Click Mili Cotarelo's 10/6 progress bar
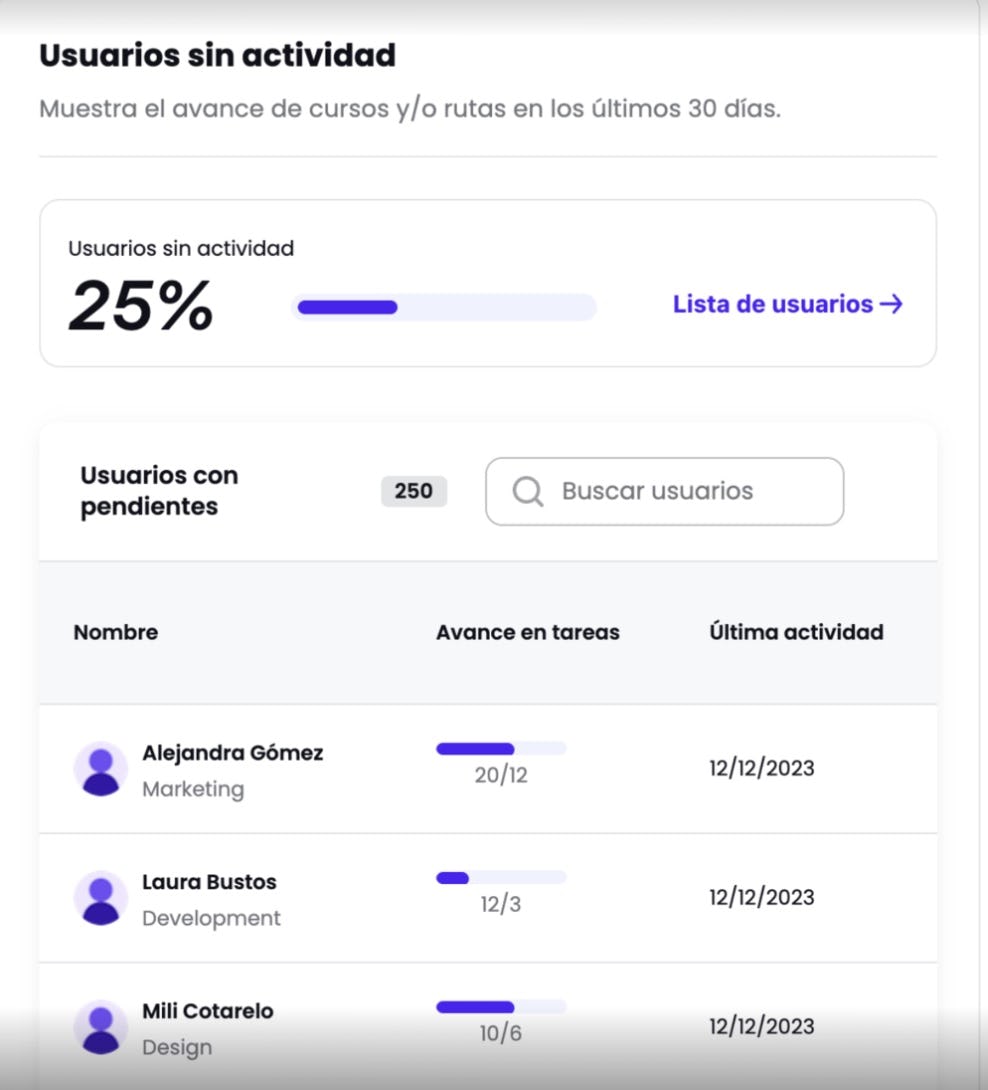This screenshot has height=1090, width=988. click(x=500, y=1006)
